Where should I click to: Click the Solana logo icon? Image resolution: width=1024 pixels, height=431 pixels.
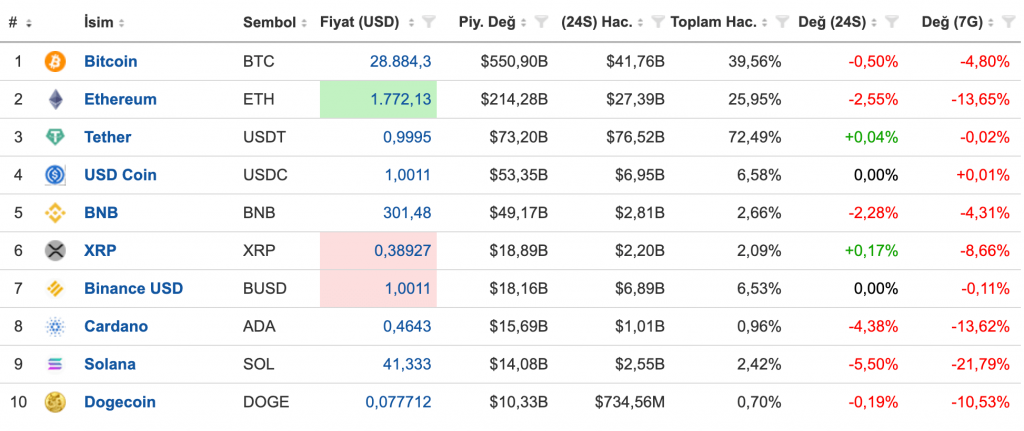point(56,364)
